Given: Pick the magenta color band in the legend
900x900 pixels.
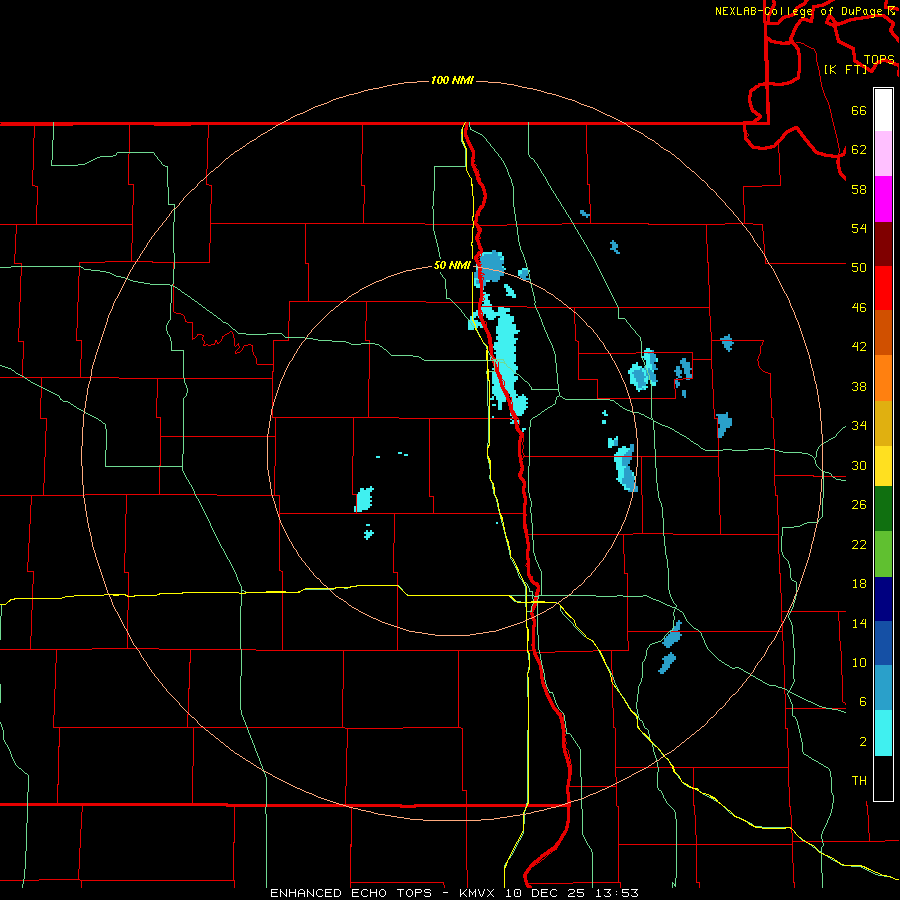Looking at the screenshot, I should coord(883,199).
